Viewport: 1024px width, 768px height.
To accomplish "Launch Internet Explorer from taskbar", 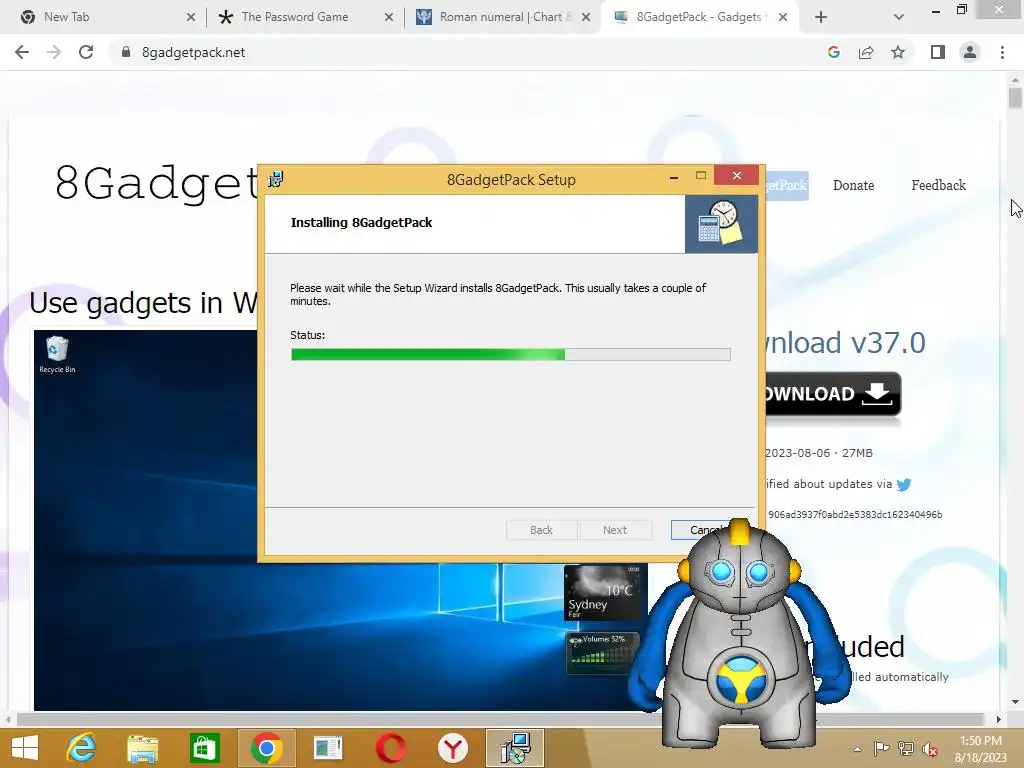I will point(82,748).
